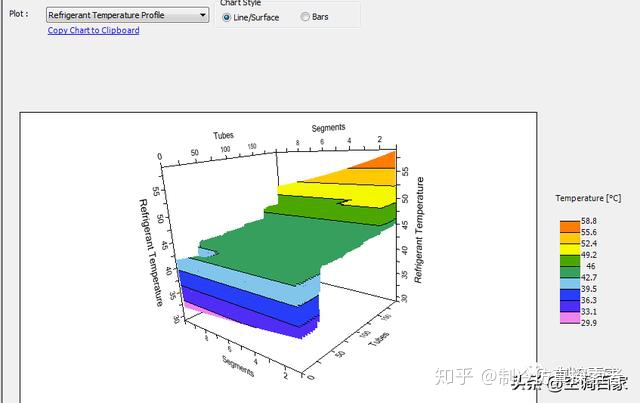Image resolution: width=640 pixels, height=403 pixels.
Task: Click the Plot : field label
Action: pos(19,14)
